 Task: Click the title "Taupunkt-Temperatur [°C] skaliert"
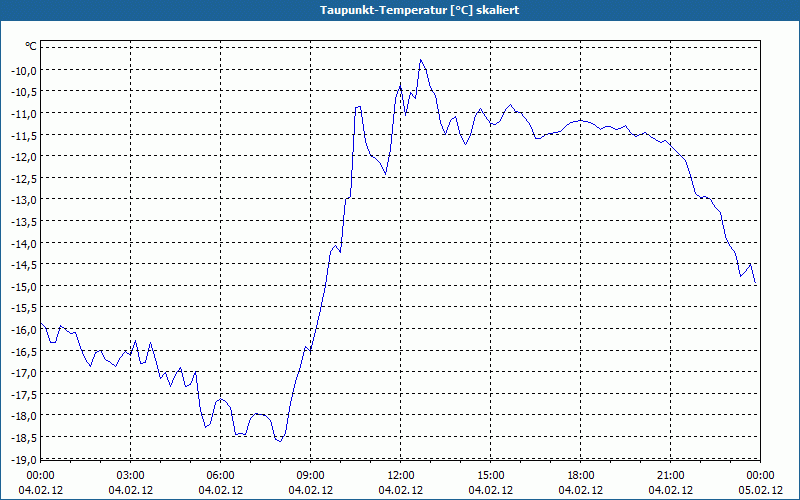[x=419, y=10]
